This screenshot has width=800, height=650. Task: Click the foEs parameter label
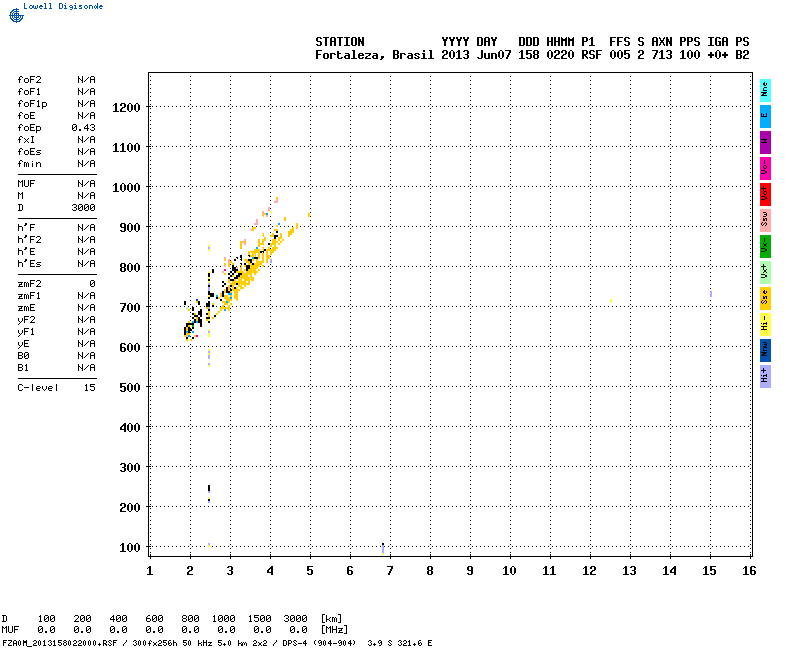click(x=30, y=152)
